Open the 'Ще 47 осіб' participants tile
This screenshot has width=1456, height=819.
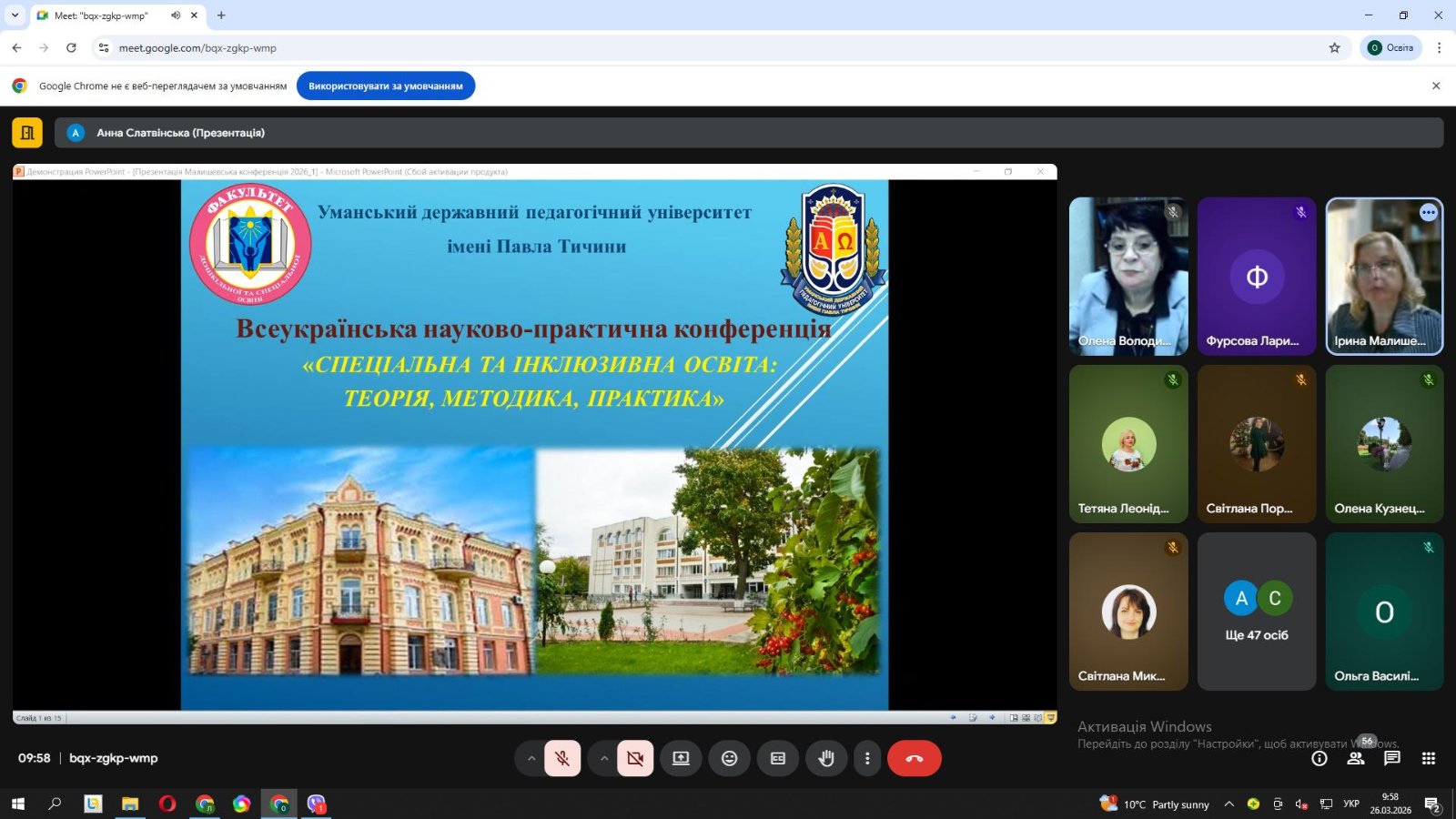(x=1257, y=612)
